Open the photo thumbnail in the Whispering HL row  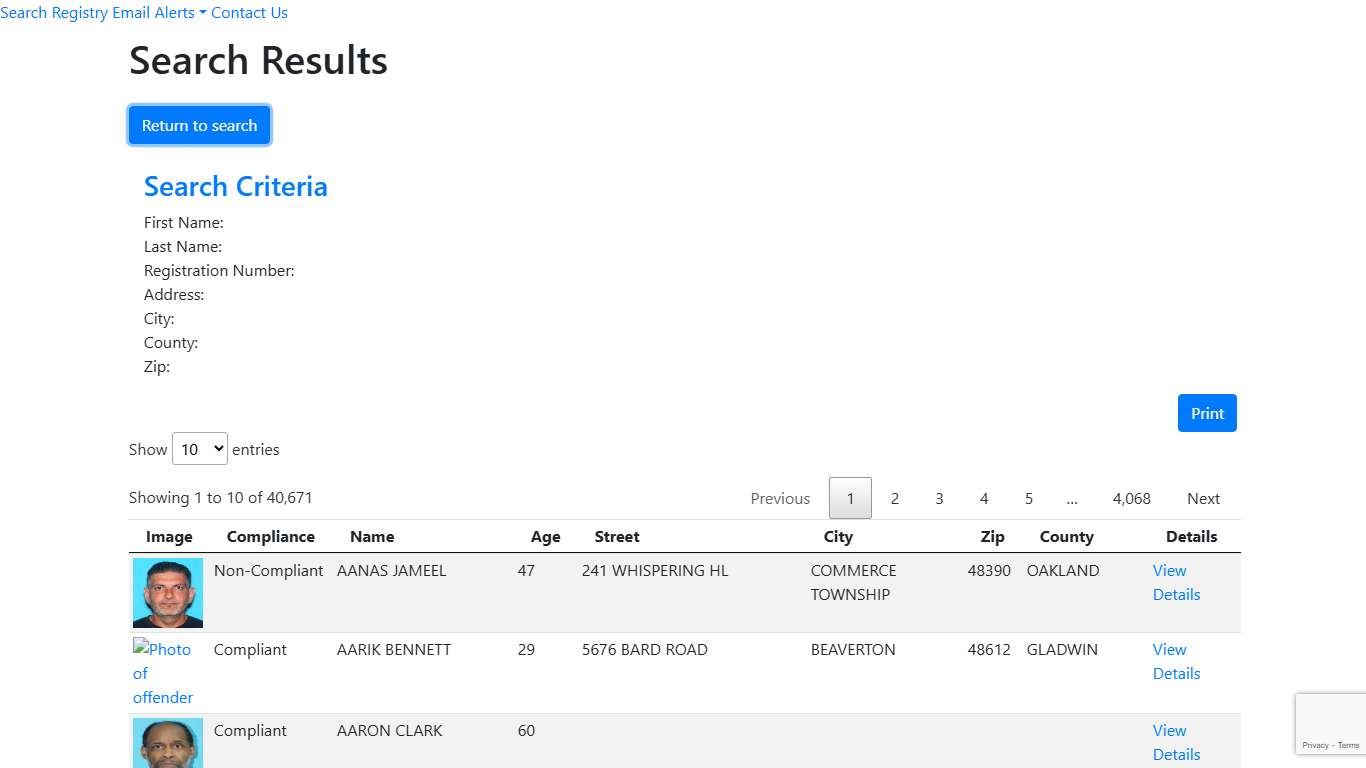pyautogui.click(x=168, y=593)
